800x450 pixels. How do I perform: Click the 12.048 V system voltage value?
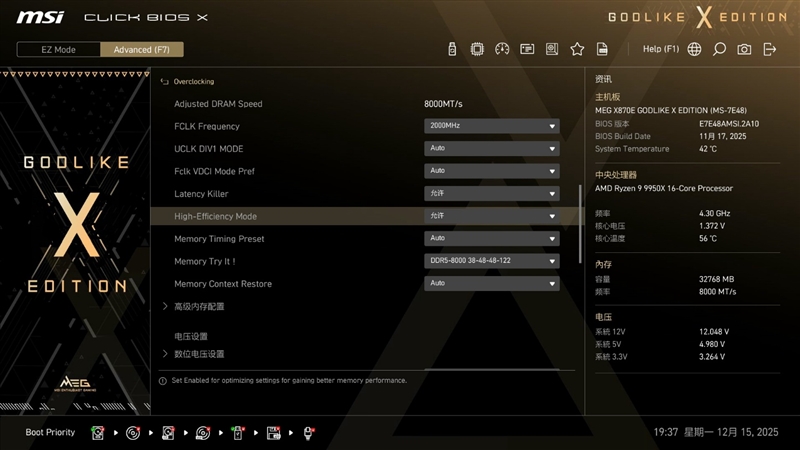click(x=714, y=332)
